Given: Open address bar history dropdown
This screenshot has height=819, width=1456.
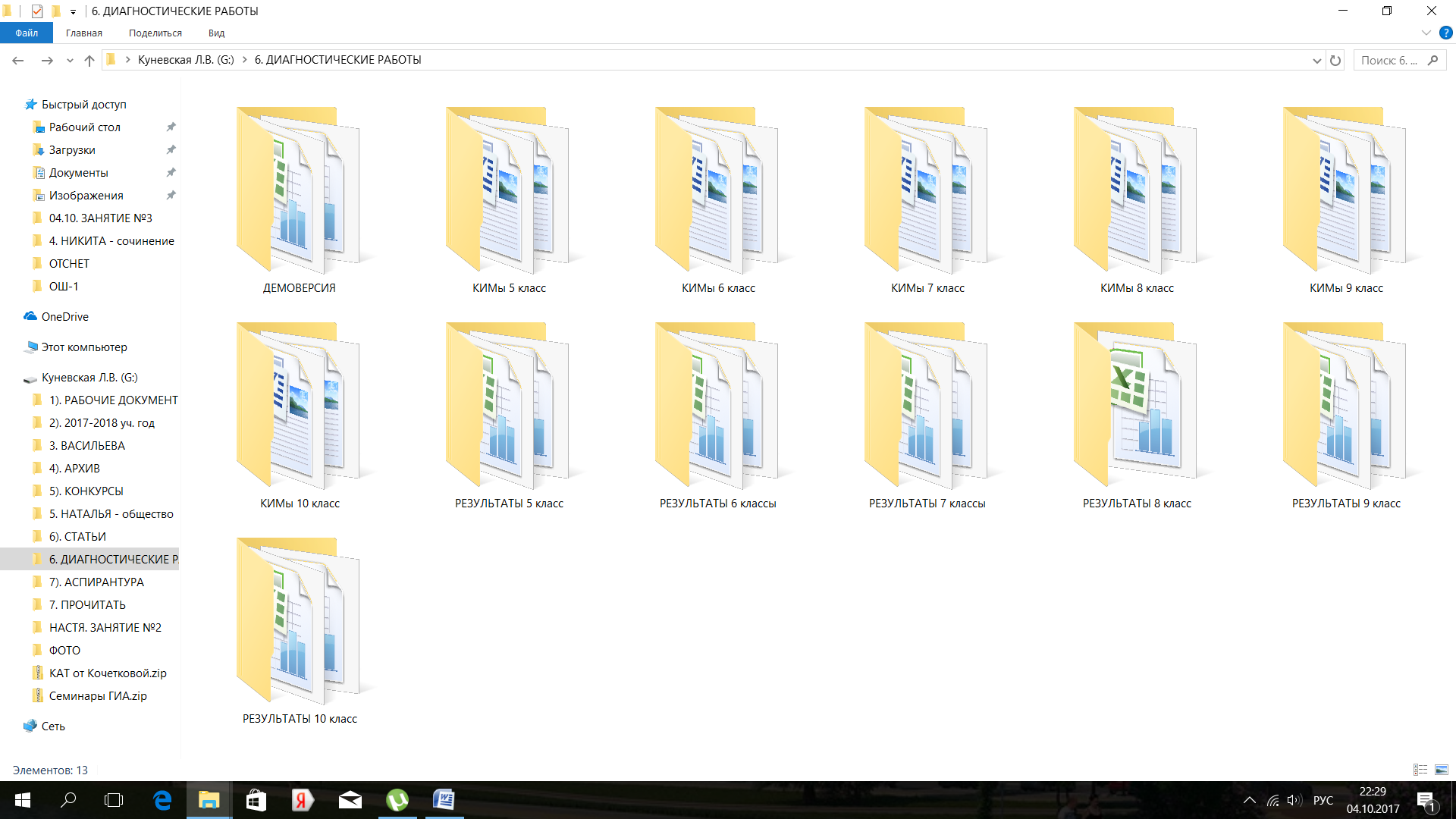Looking at the screenshot, I should 1317,60.
